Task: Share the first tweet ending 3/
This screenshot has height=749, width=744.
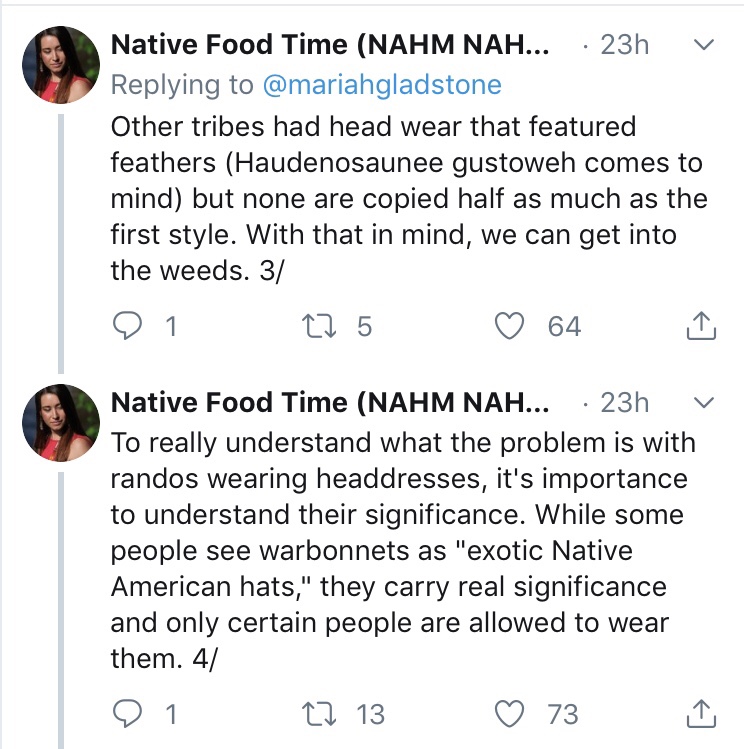Action: click(x=701, y=326)
